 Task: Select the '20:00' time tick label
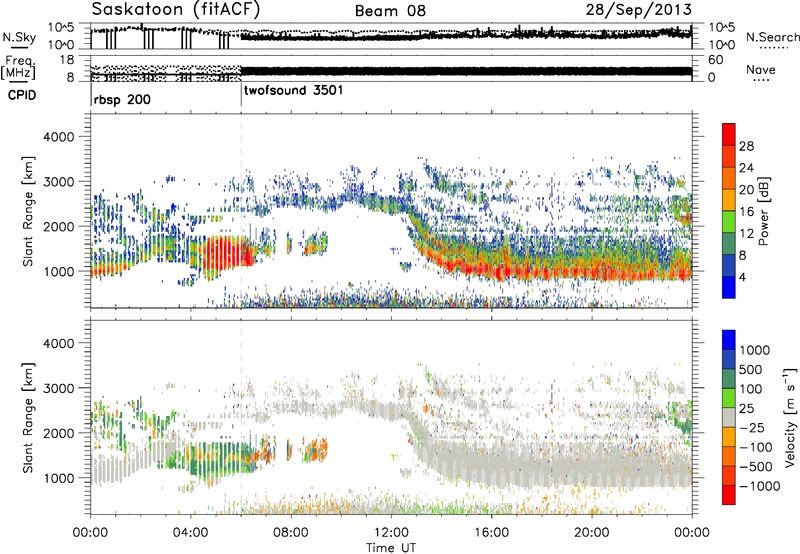click(x=591, y=533)
